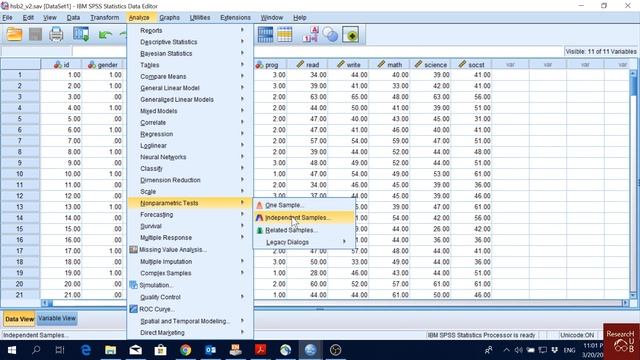This screenshot has height=360, width=640.
Task: Click the socst cell in row 21 (46.00)
Action: pos(471,295)
